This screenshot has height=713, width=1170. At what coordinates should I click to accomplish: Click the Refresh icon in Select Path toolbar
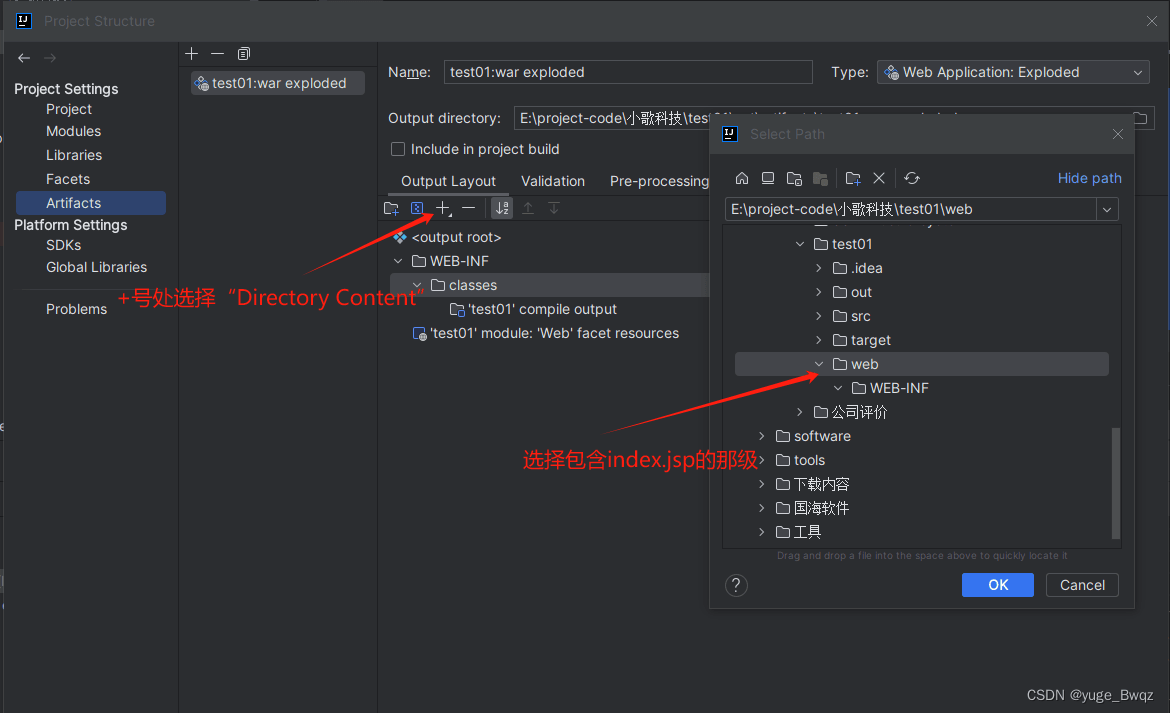click(912, 178)
